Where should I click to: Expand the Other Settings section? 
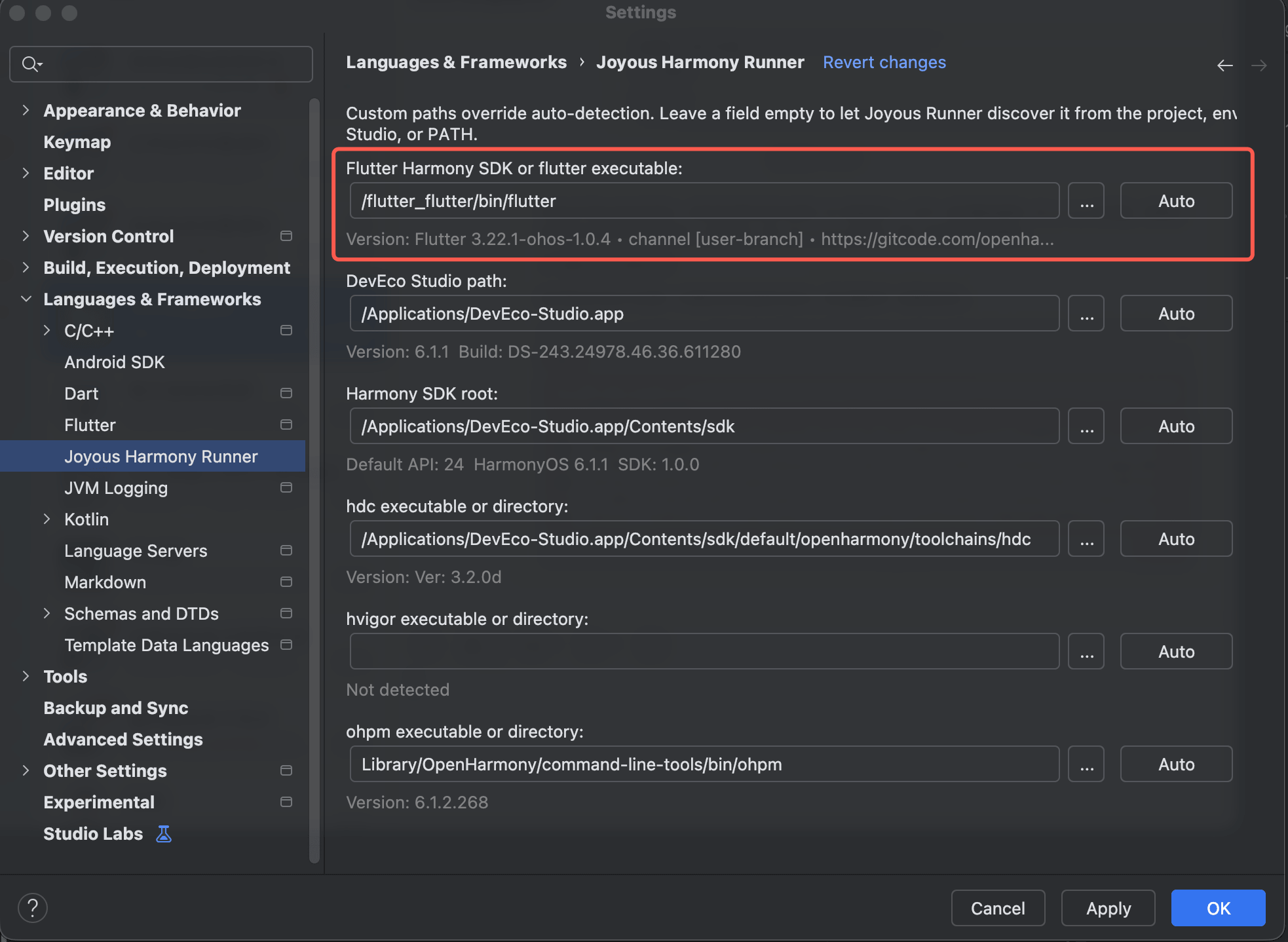[x=26, y=770]
